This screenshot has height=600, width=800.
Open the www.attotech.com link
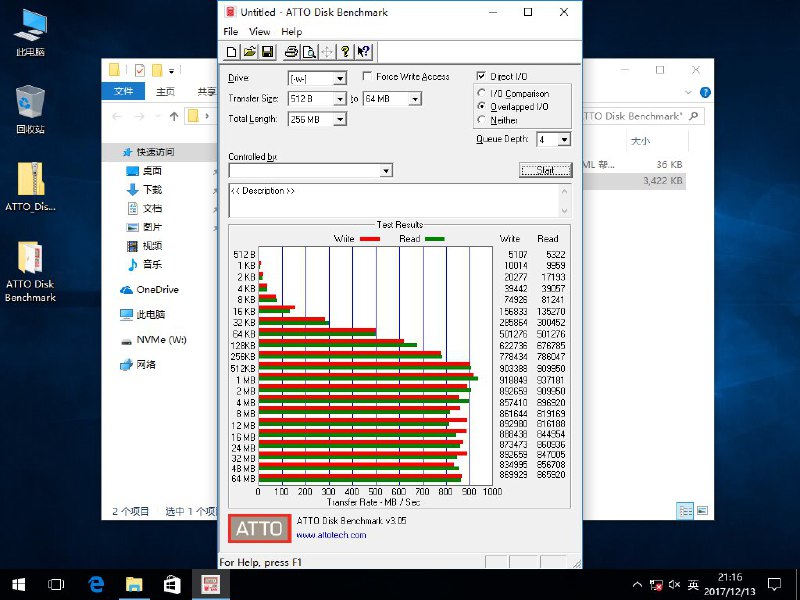(x=331, y=535)
